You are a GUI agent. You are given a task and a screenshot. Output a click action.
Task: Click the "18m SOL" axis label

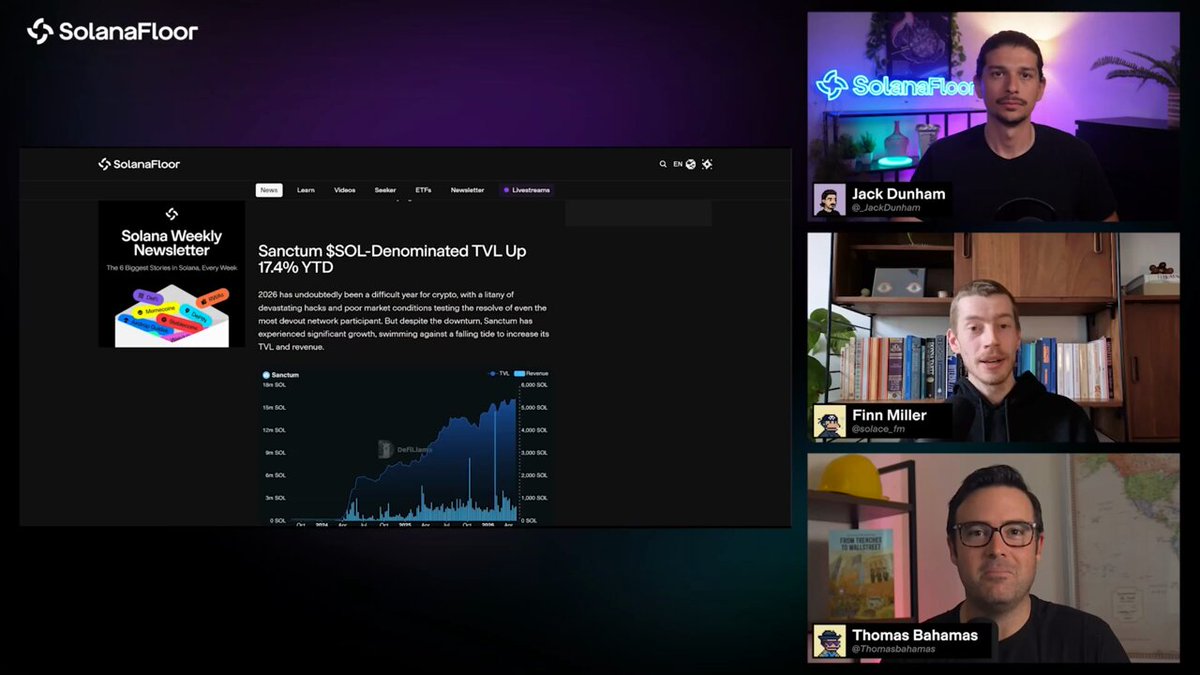(x=274, y=384)
